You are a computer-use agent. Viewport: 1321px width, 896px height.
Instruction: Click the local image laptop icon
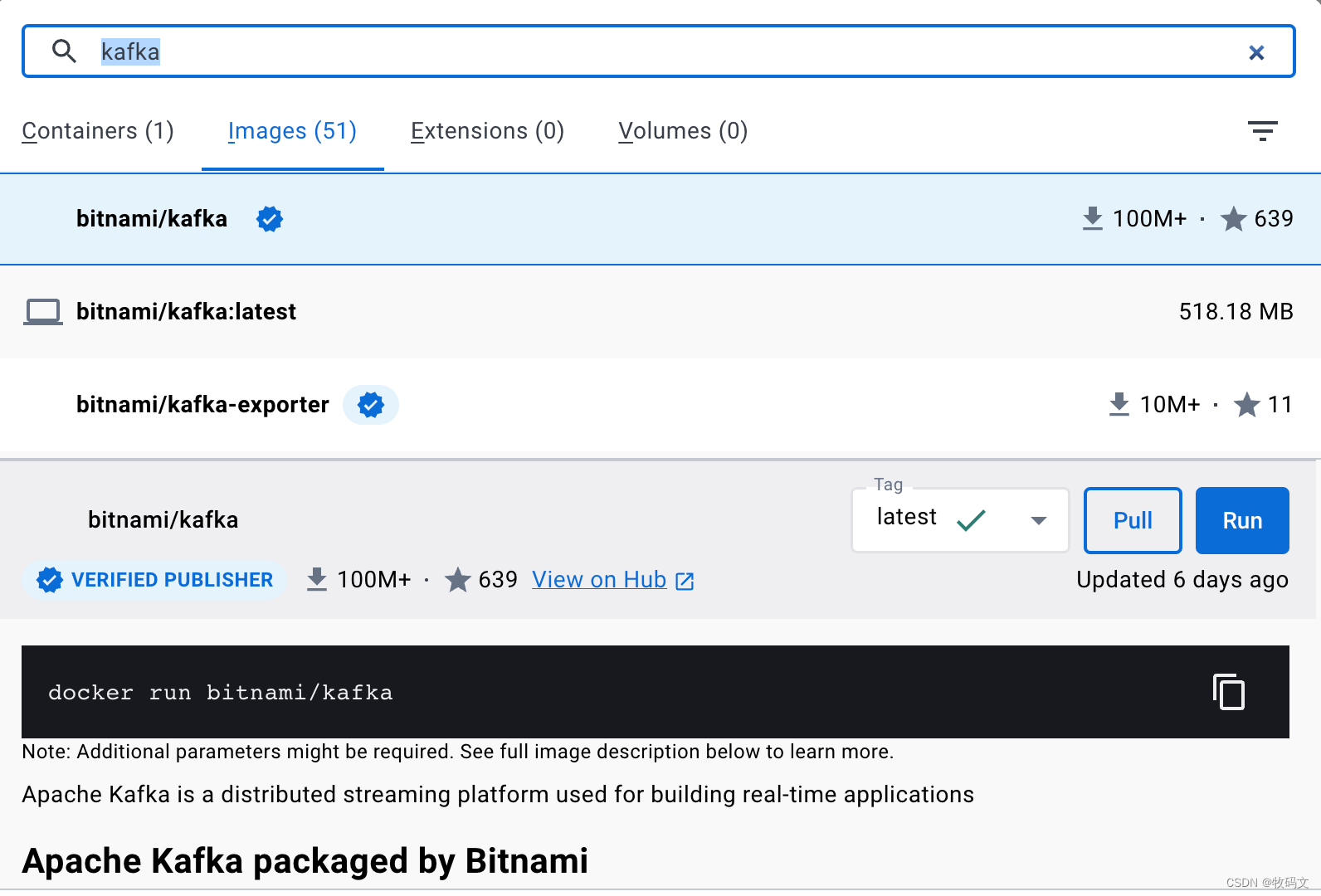(x=43, y=312)
